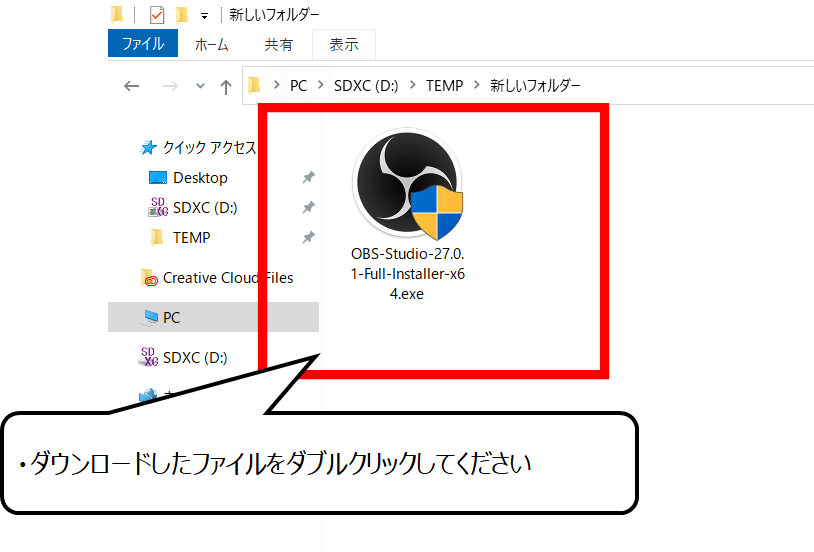Viewport: 814px width, 552px height.
Task: Click the Properties checkmark icon in title bar
Action: pos(157,15)
